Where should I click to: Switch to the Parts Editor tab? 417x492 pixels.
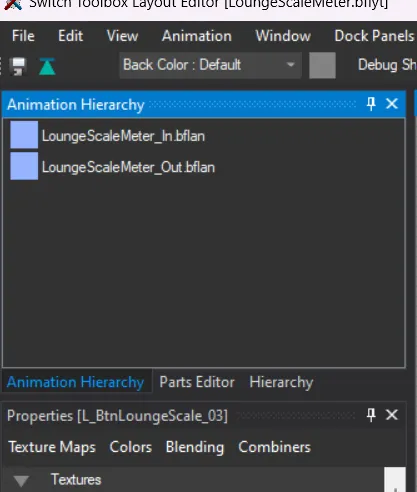[197, 382]
